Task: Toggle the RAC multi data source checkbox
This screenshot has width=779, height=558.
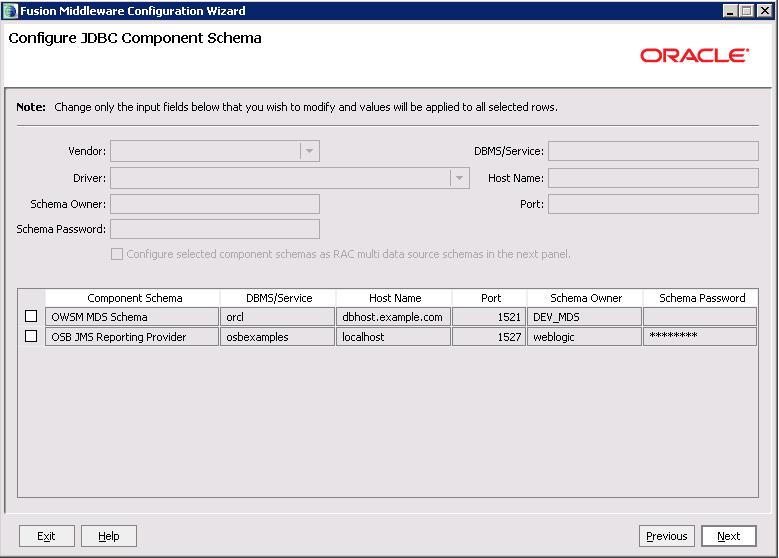Action: click(117, 254)
